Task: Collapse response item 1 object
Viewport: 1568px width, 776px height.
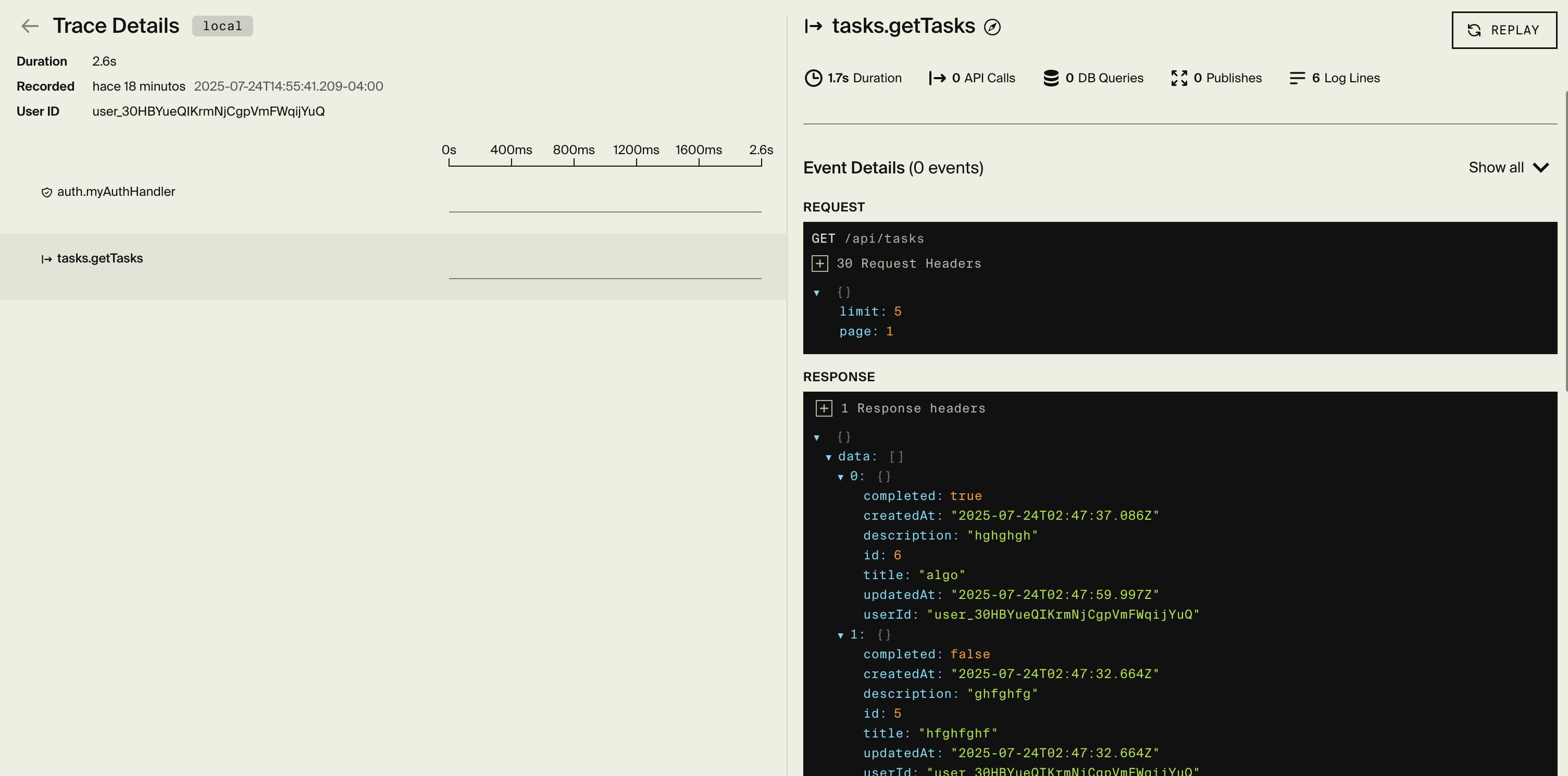Action: (x=841, y=635)
